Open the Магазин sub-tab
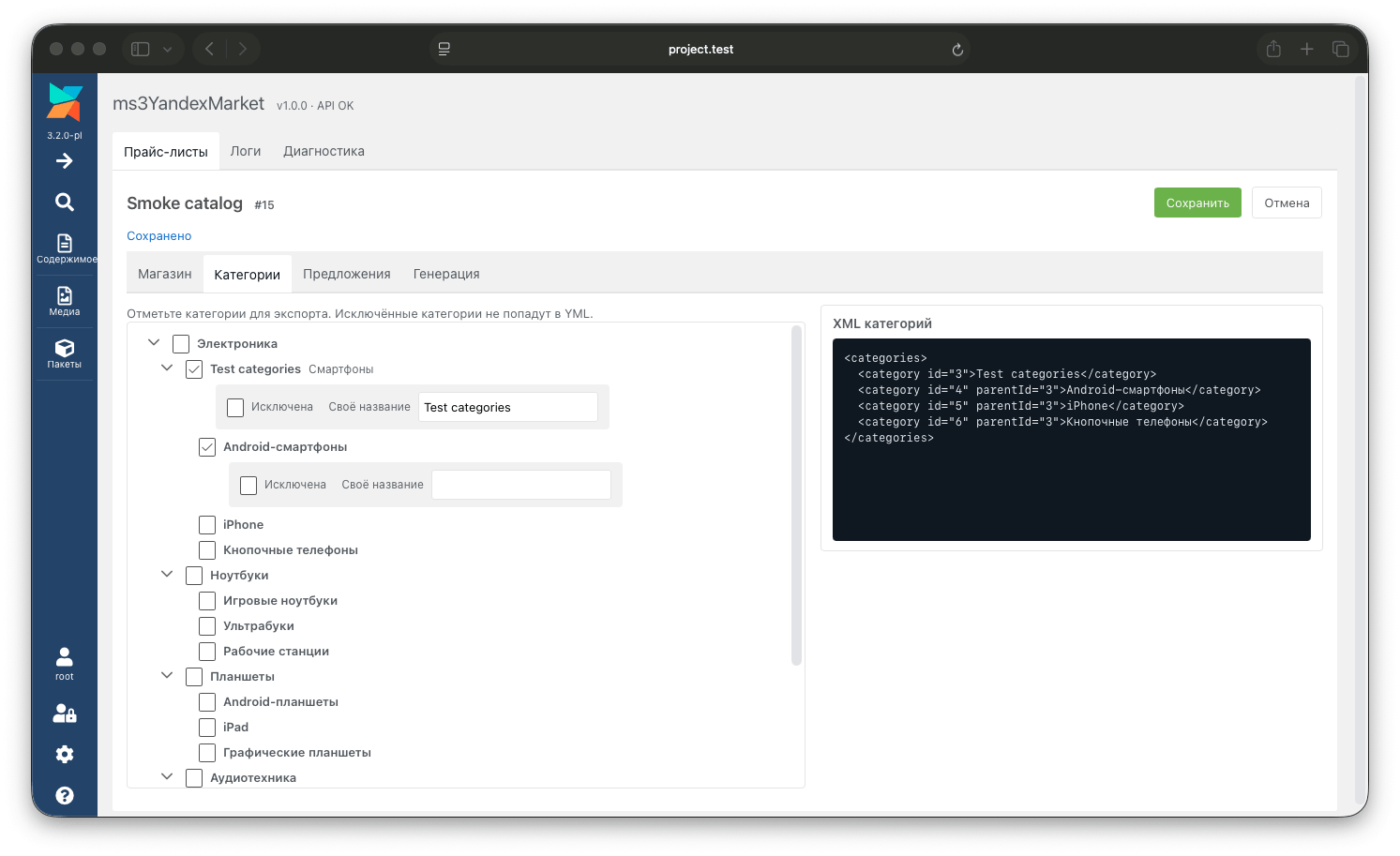Image resolution: width=1400 pixels, height=856 pixels. [x=165, y=274]
